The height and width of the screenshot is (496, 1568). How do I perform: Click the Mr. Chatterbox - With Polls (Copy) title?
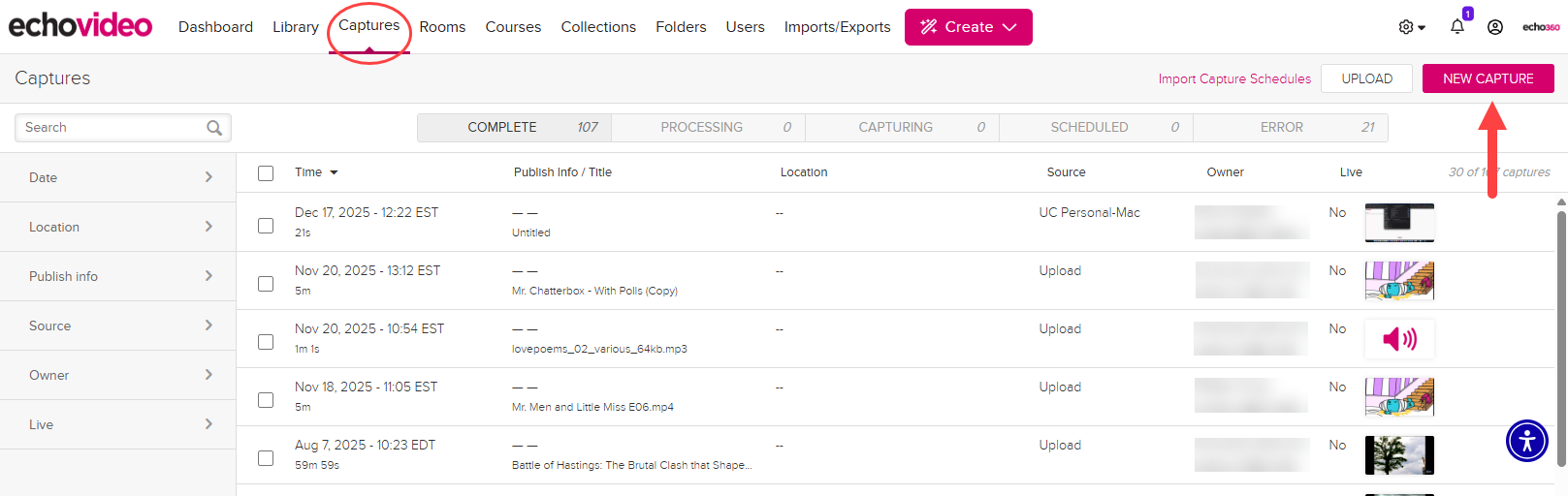tap(594, 291)
